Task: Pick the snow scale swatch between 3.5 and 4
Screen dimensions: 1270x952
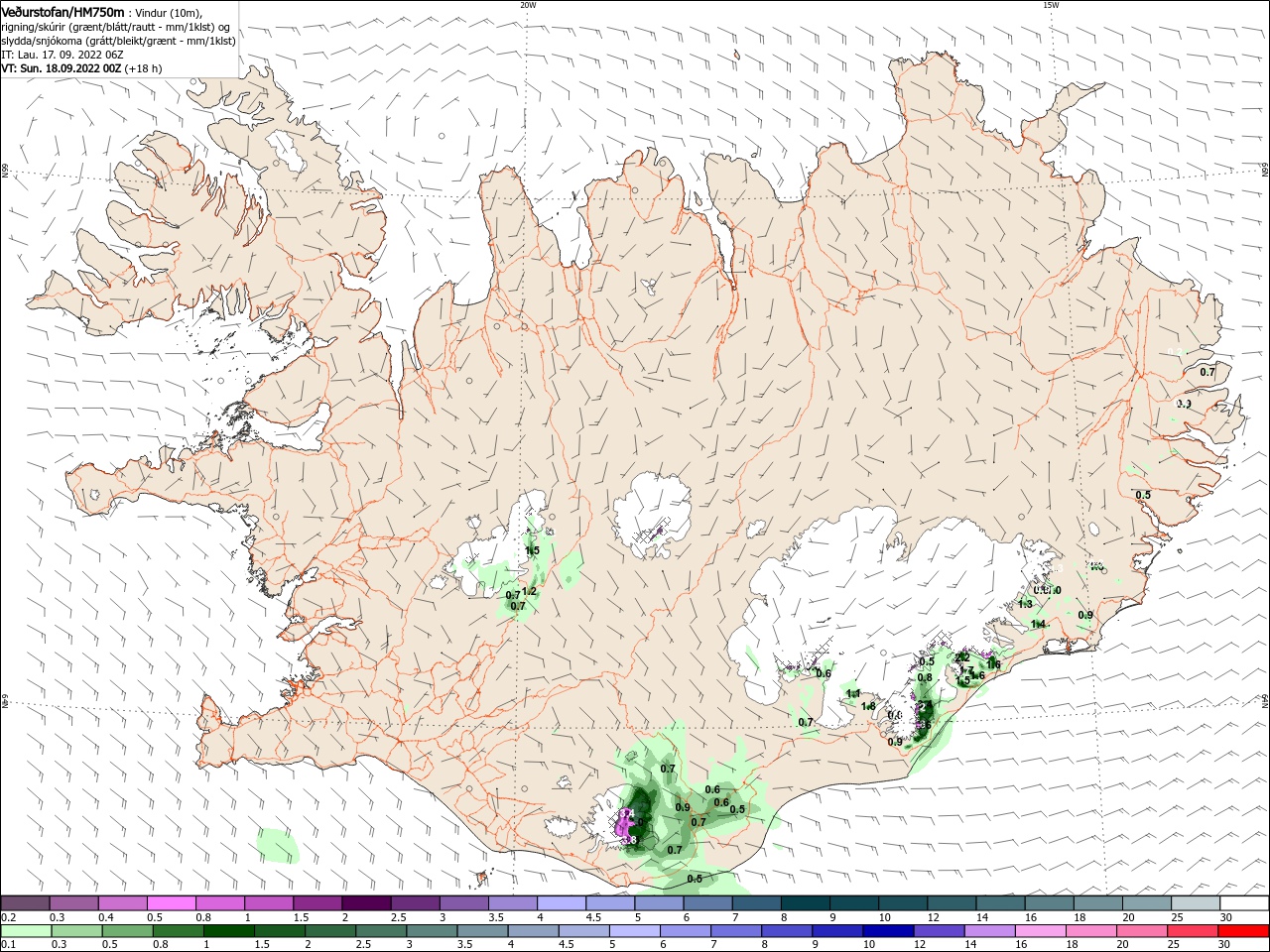Action: 513,902
